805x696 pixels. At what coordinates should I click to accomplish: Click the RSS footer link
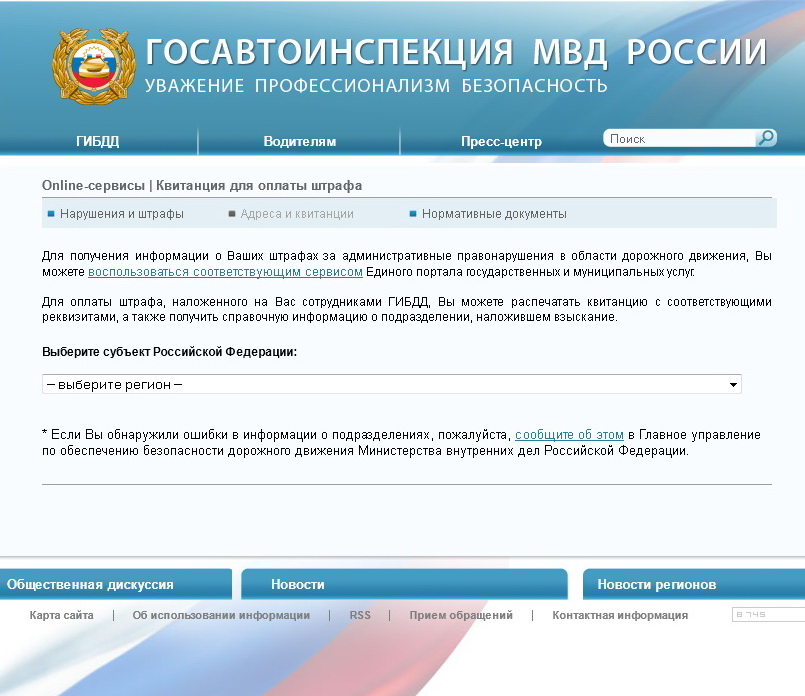[x=360, y=616]
